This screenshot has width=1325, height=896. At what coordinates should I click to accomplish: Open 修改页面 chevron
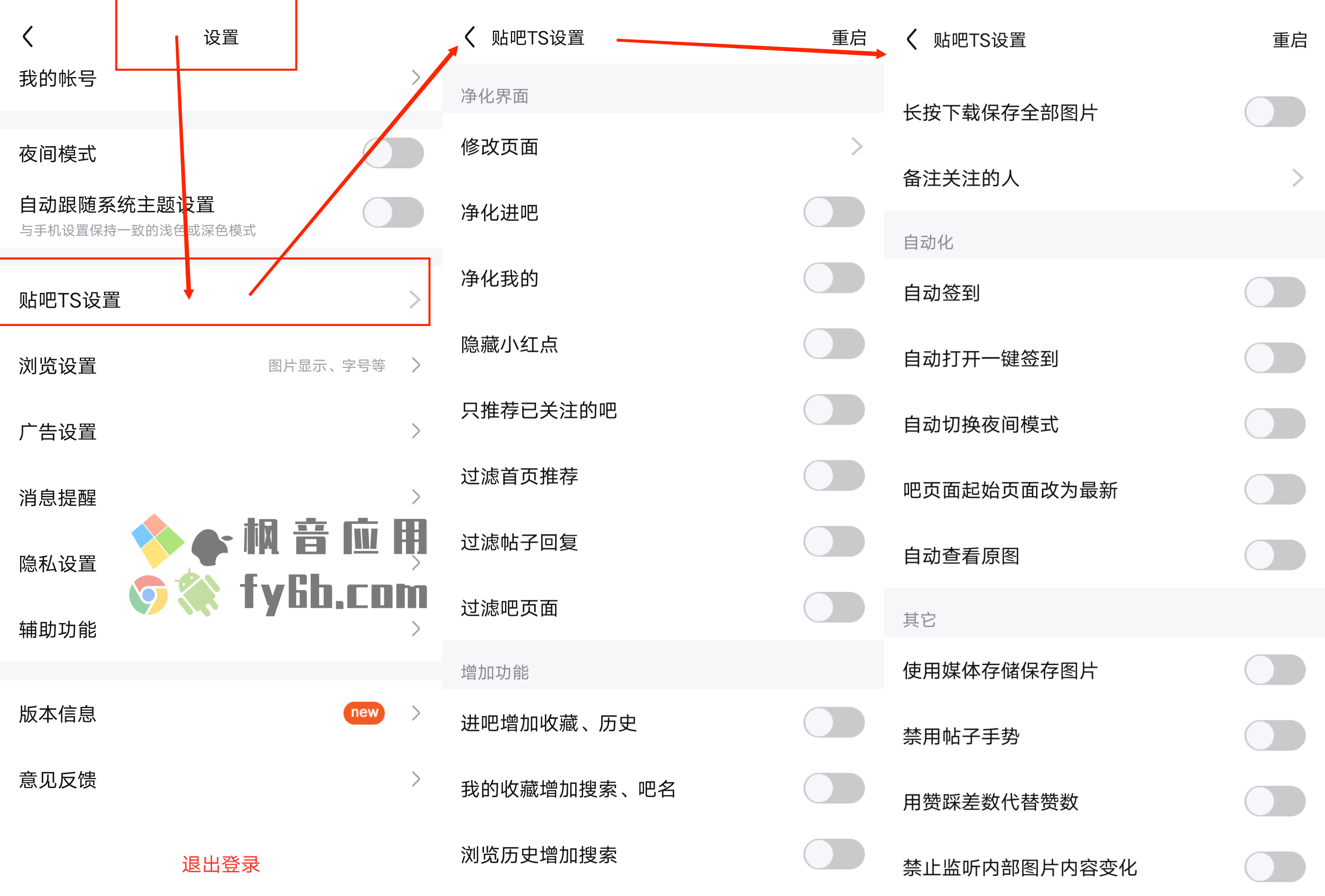pyautogui.click(x=856, y=147)
